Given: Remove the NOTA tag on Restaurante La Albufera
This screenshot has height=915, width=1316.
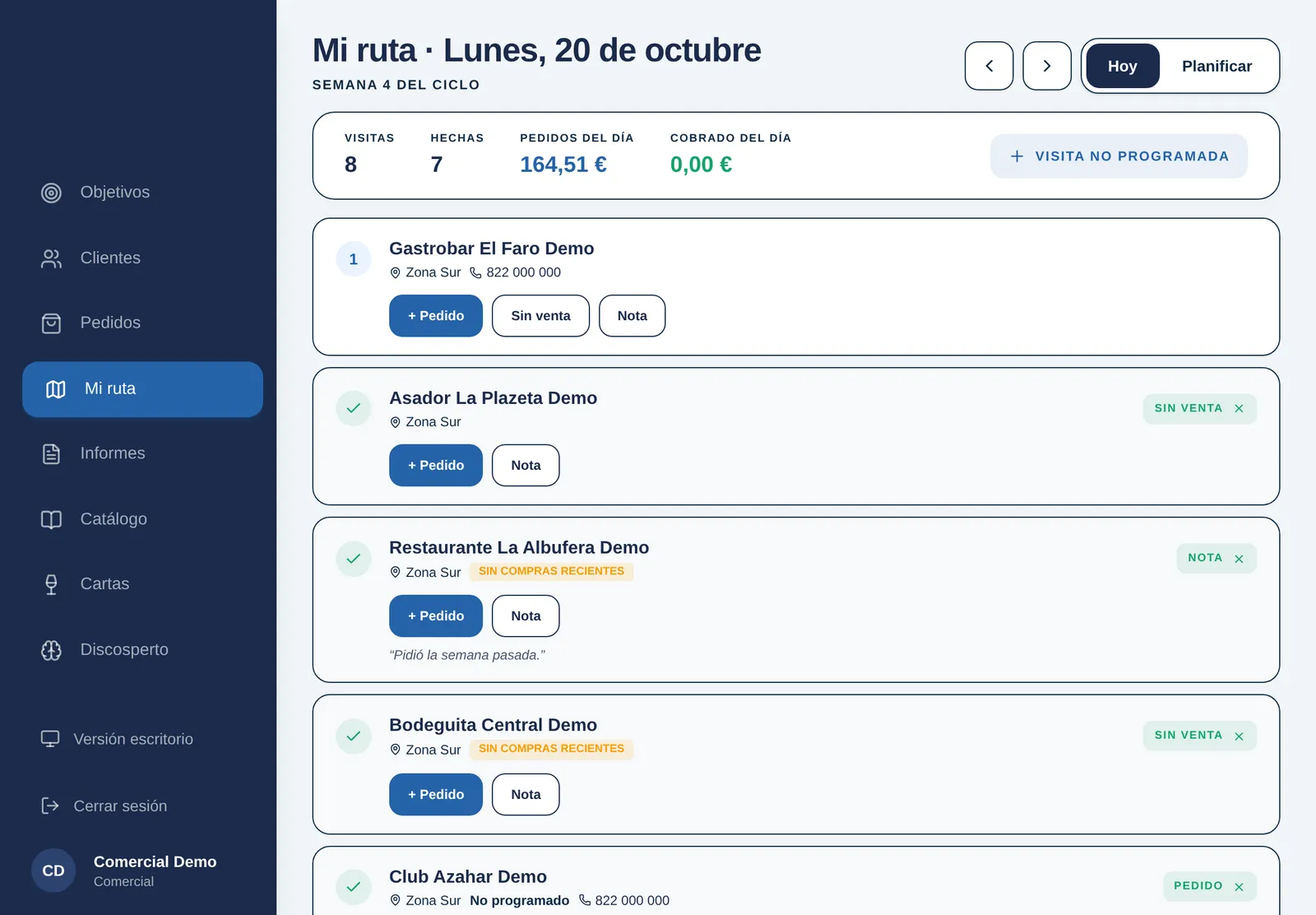Looking at the screenshot, I should click(x=1239, y=559).
